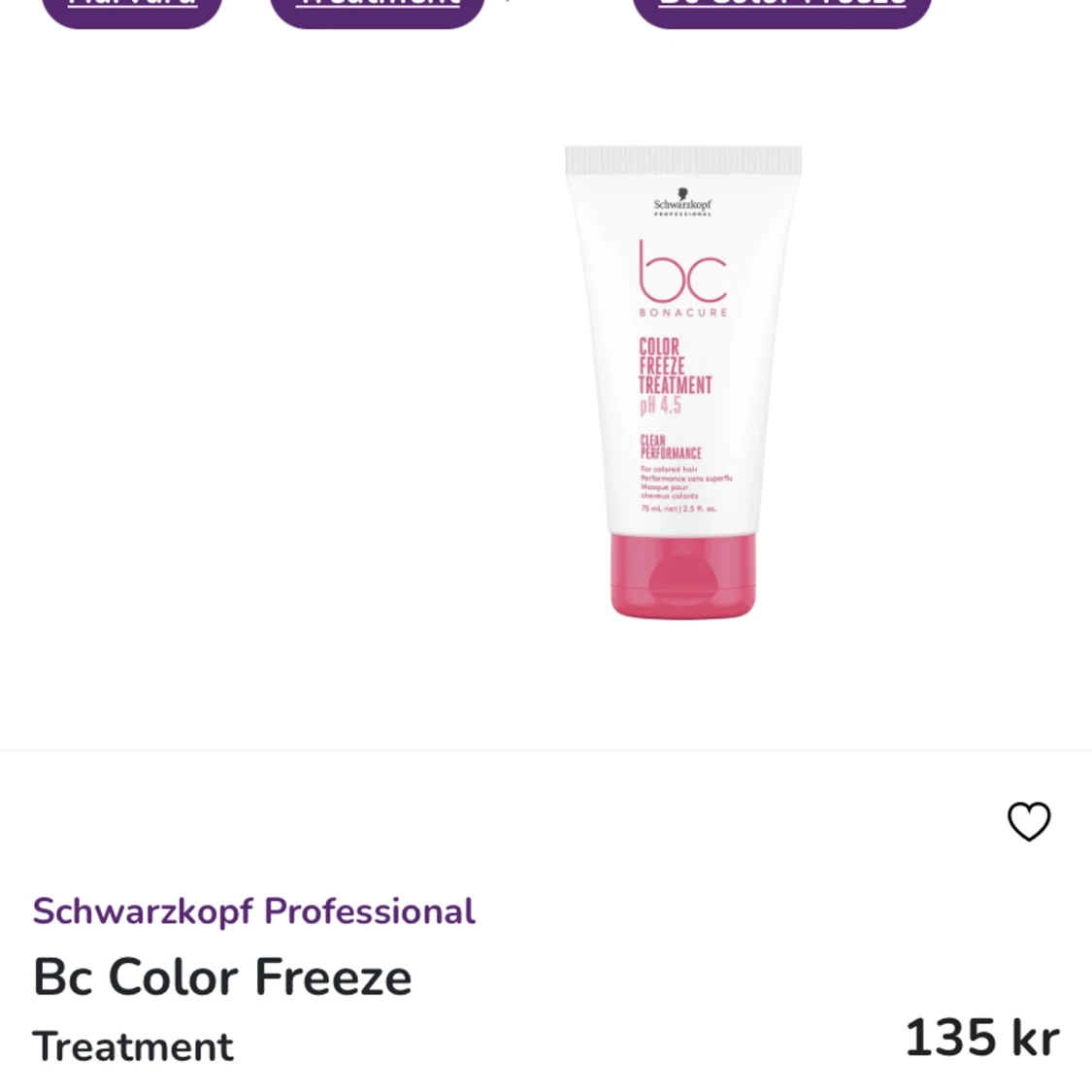This screenshot has width=1092, height=1092.
Task: Click the Treatment subtitle under product name
Action: (133, 1046)
